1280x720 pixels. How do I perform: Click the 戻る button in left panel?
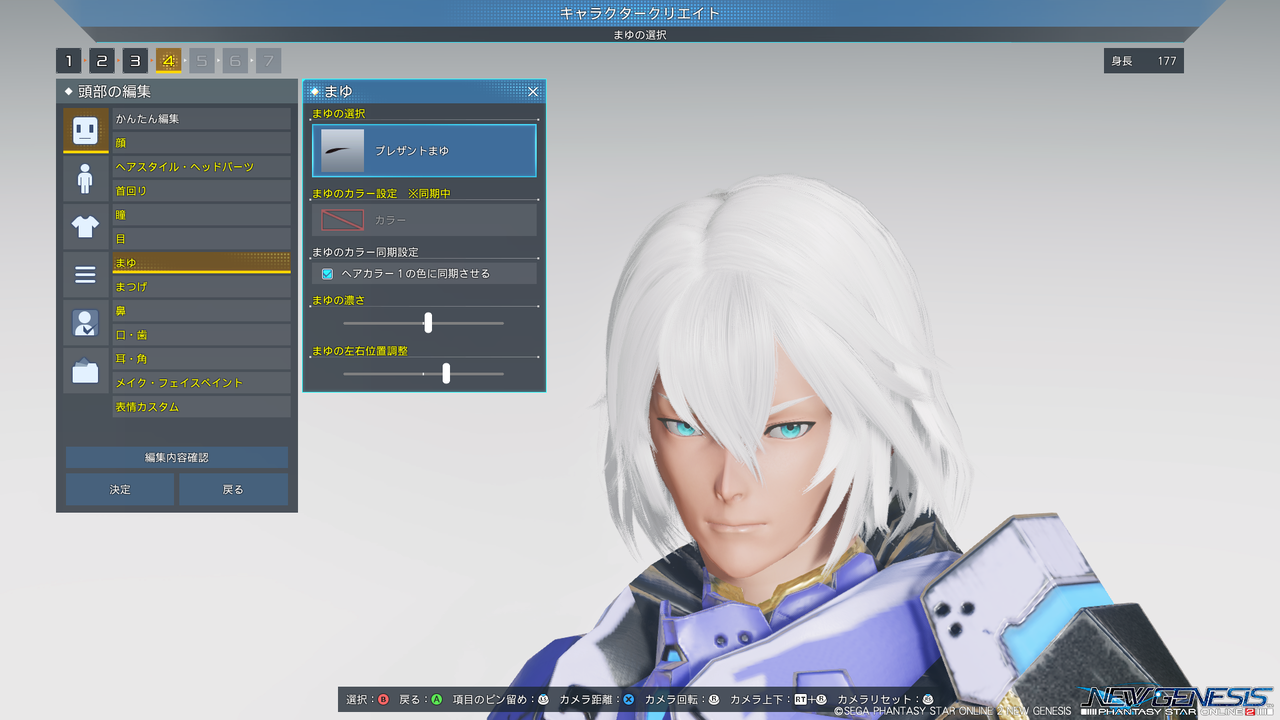click(x=233, y=489)
